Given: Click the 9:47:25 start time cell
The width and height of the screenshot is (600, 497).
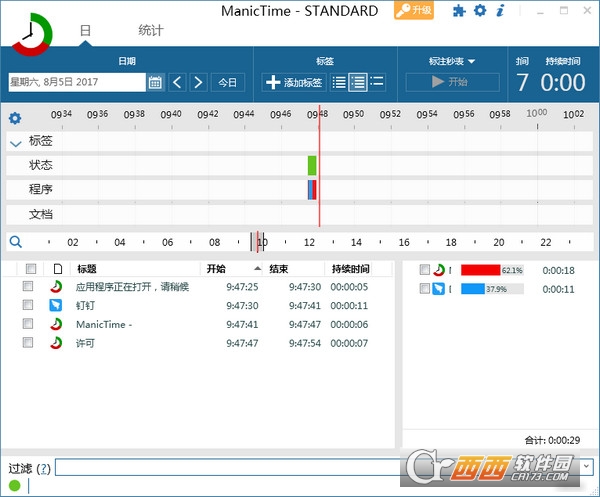Looking at the screenshot, I should (x=242, y=287).
